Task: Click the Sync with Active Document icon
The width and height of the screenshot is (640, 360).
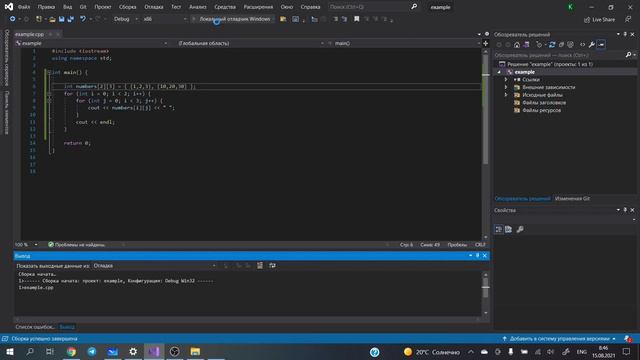Action: [552, 44]
